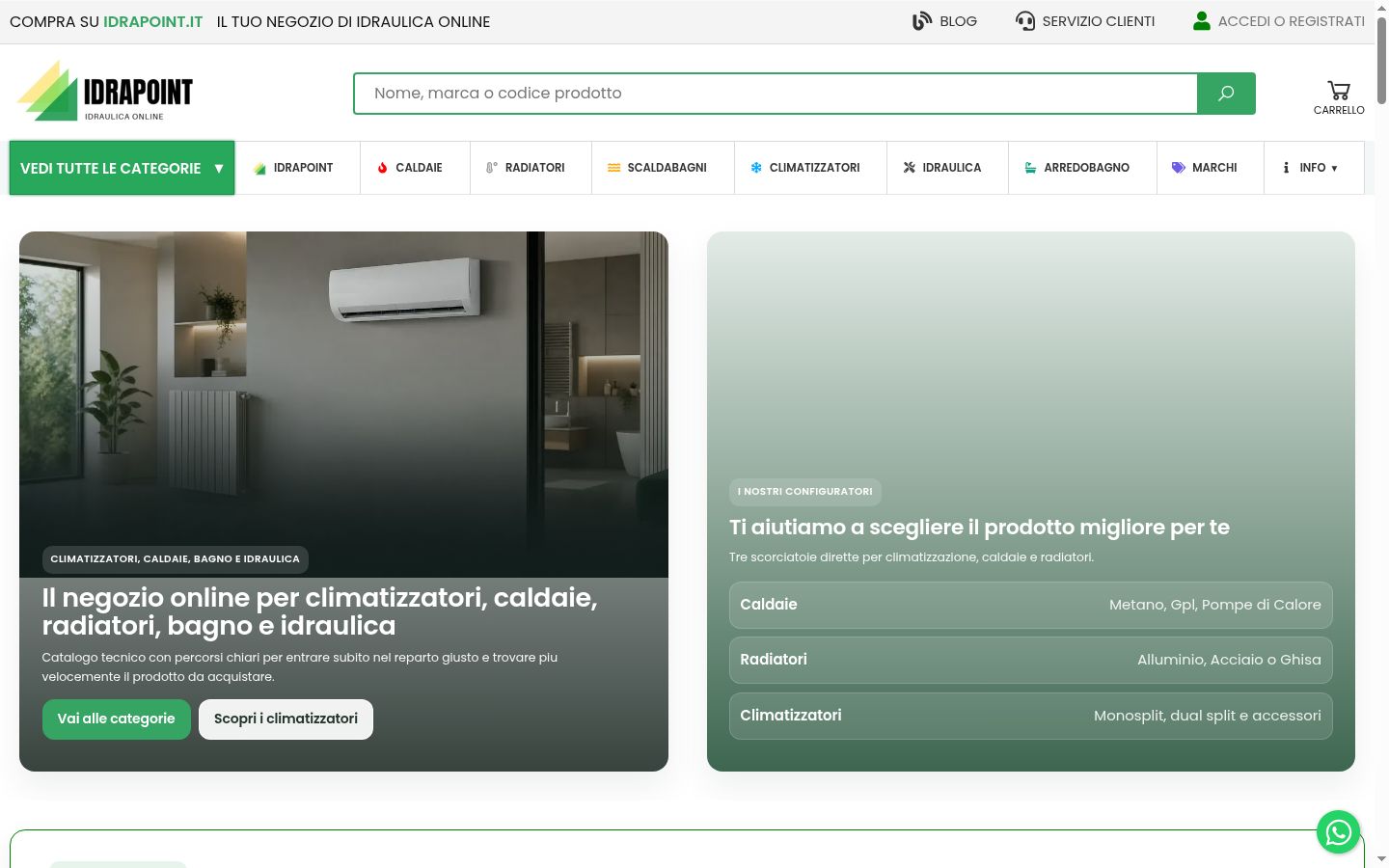Click the product search input field
Screen dimensions: 1389x868
coord(776,94)
